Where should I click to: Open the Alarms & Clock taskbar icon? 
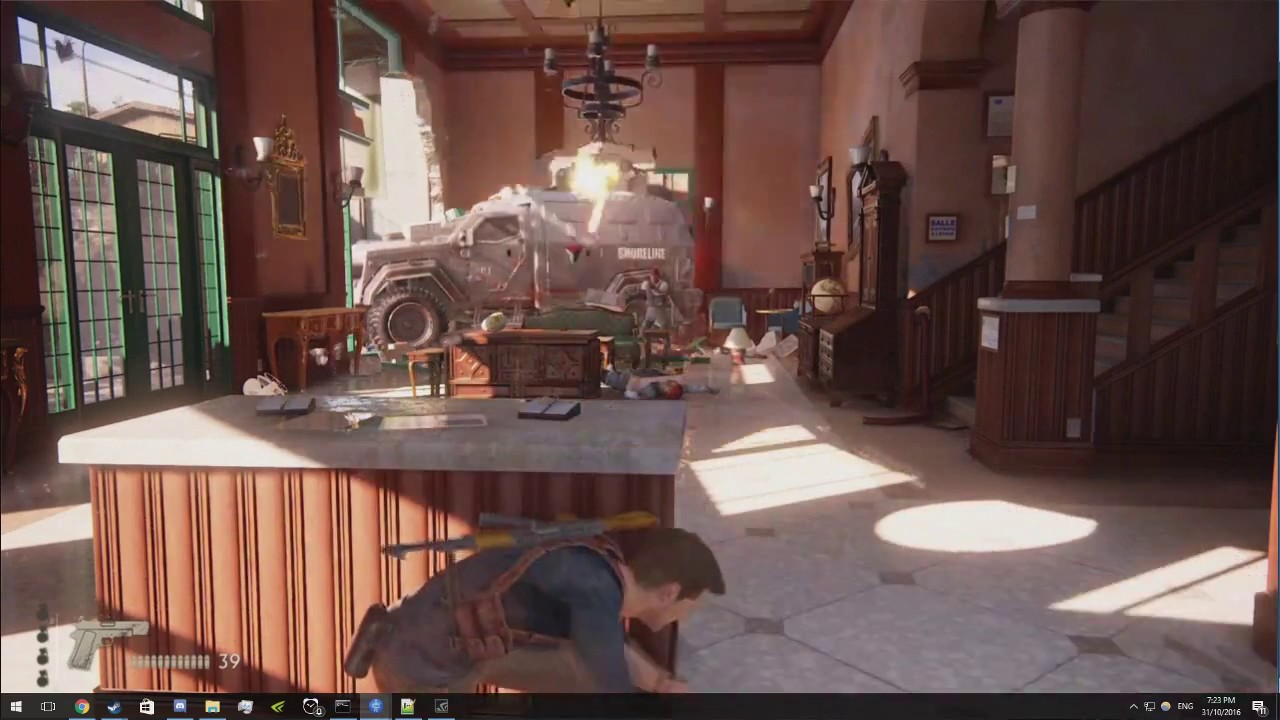pos(311,706)
